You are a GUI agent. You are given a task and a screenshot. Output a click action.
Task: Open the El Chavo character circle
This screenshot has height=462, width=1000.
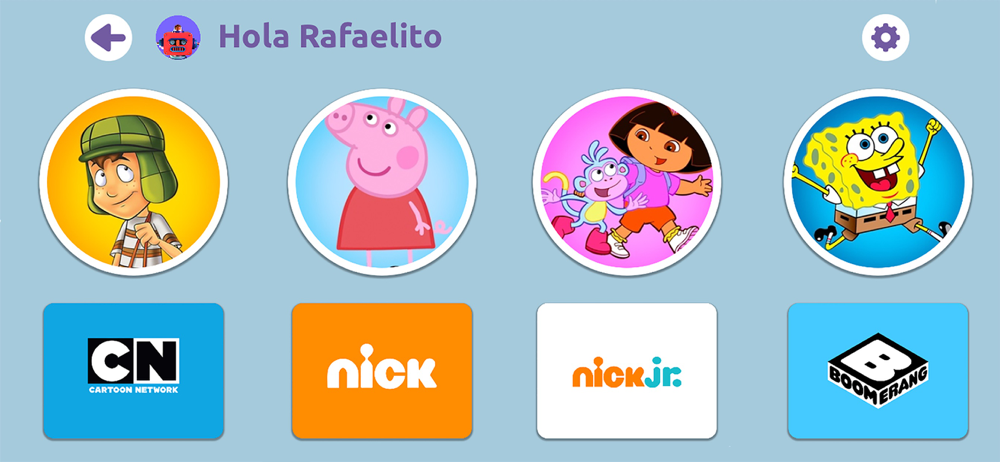click(133, 182)
